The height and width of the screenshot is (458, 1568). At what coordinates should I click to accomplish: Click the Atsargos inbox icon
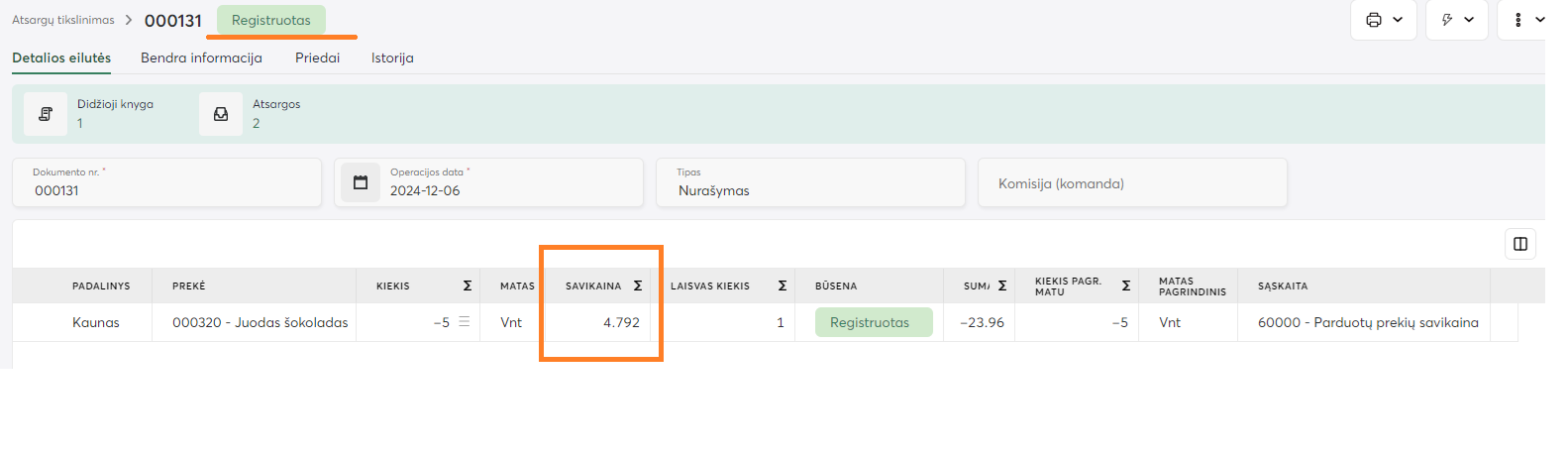click(221, 114)
